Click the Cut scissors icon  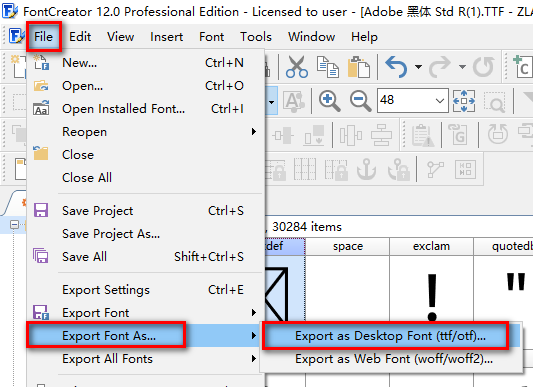tap(297, 67)
